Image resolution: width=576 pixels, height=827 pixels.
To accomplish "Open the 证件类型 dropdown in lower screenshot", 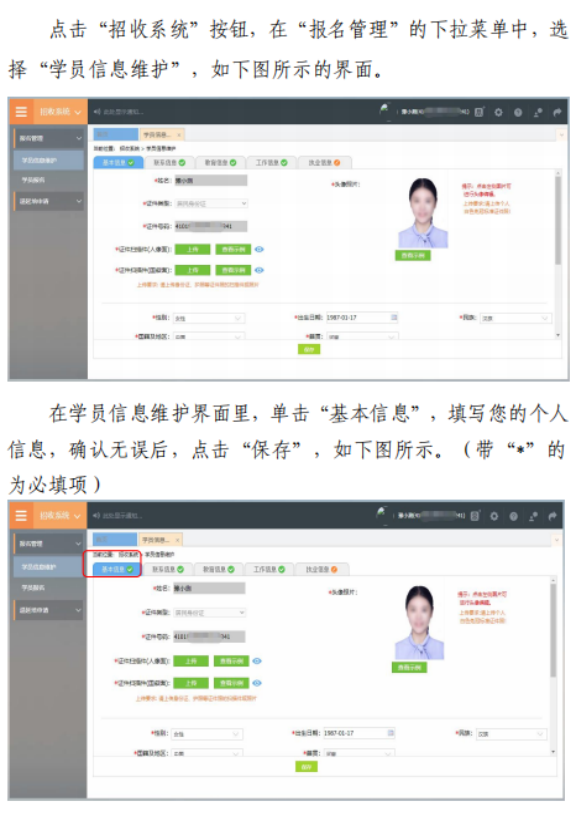I will pos(209,612).
